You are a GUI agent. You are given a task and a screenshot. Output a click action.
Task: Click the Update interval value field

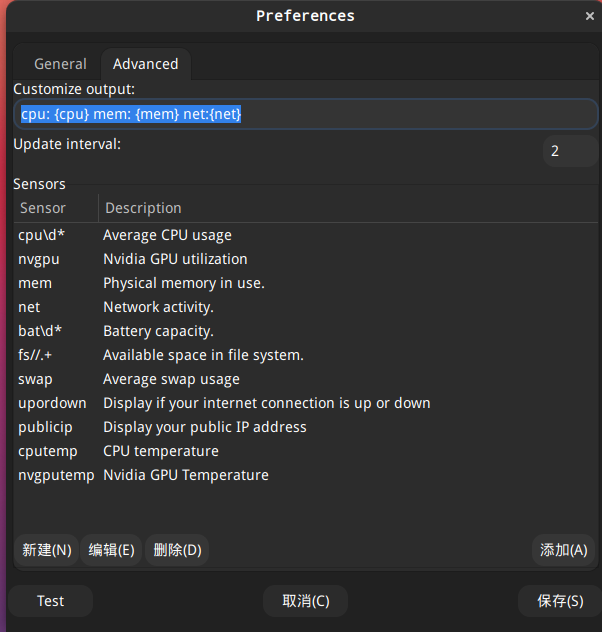[570, 151]
